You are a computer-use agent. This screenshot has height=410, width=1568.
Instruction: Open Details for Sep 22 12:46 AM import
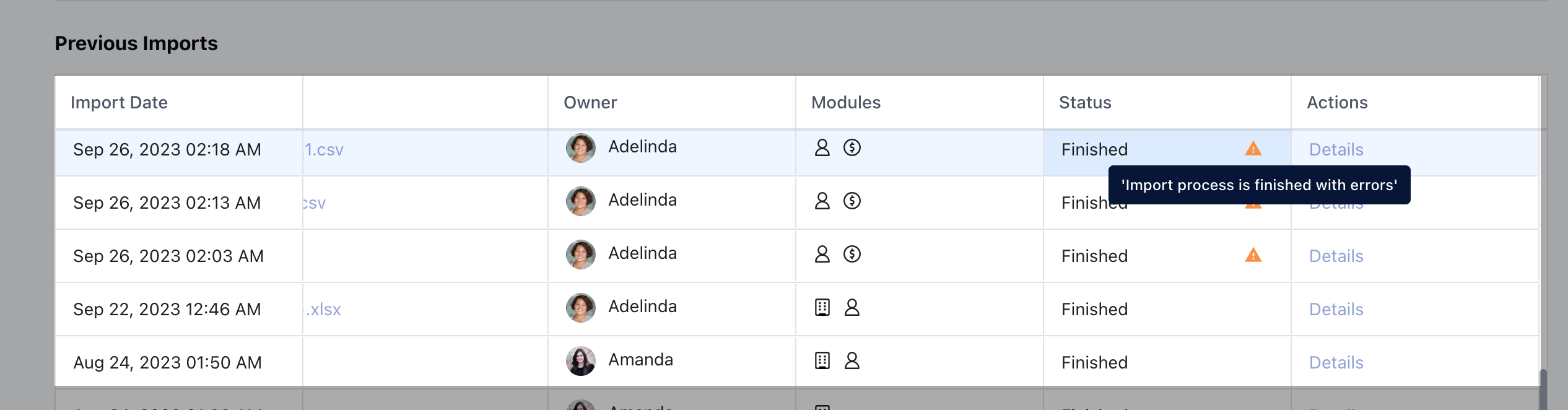[1336, 309]
